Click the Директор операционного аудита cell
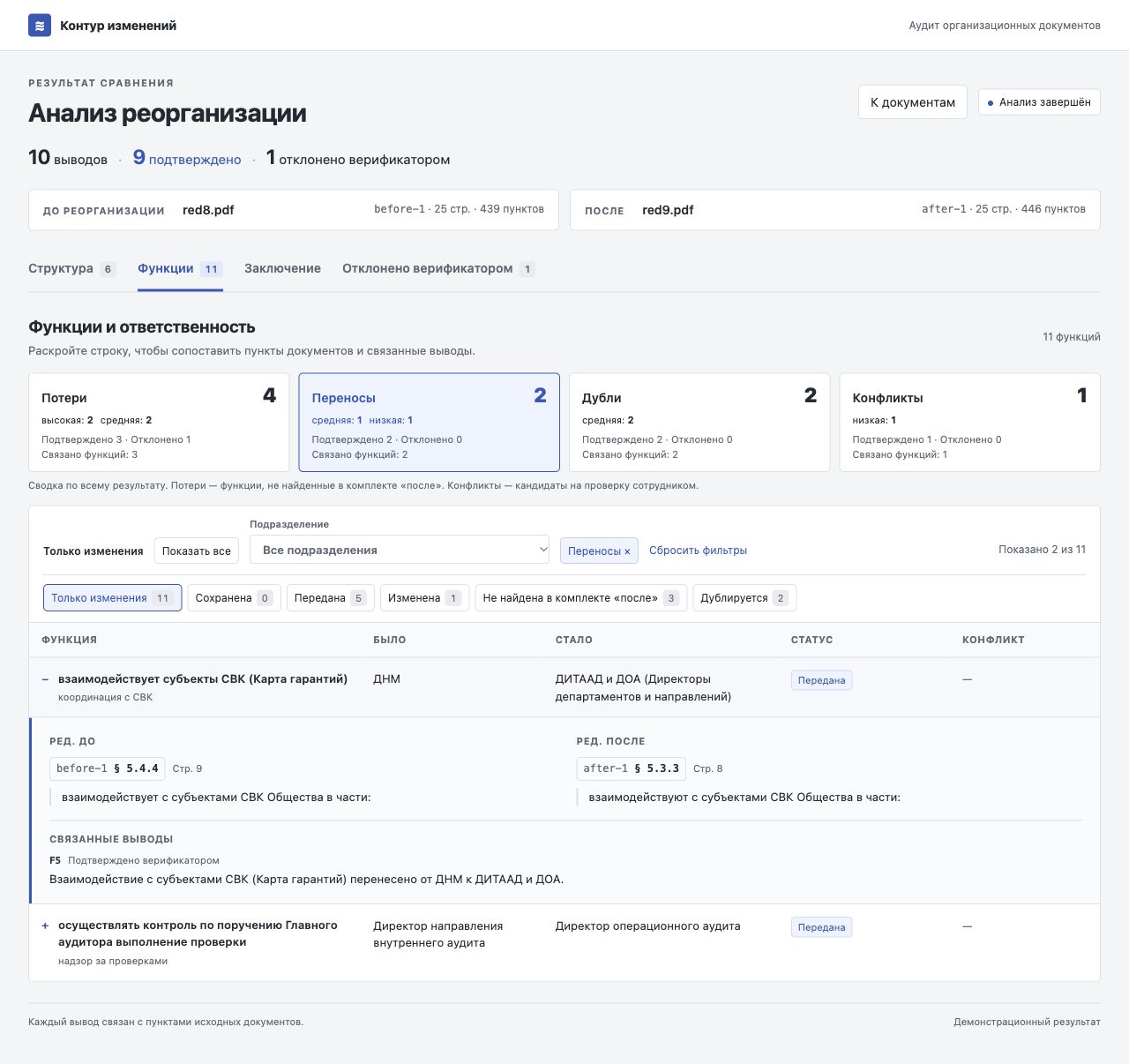Viewport: 1129px width, 1064px height. tap(647, 926)
